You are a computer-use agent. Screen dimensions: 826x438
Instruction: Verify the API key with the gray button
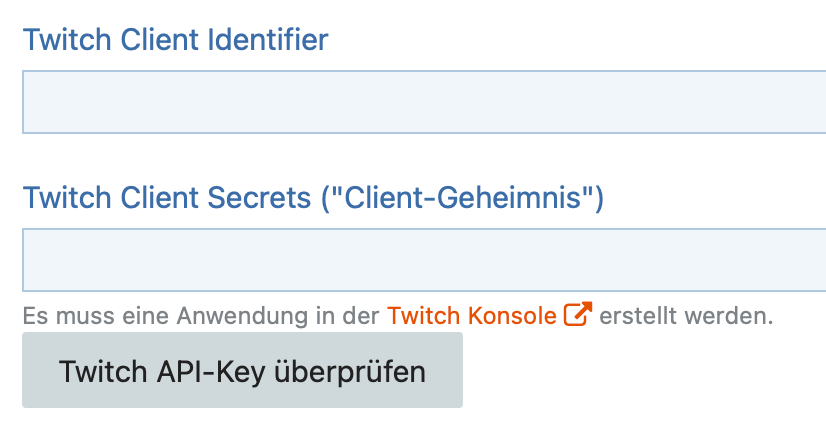242,370
